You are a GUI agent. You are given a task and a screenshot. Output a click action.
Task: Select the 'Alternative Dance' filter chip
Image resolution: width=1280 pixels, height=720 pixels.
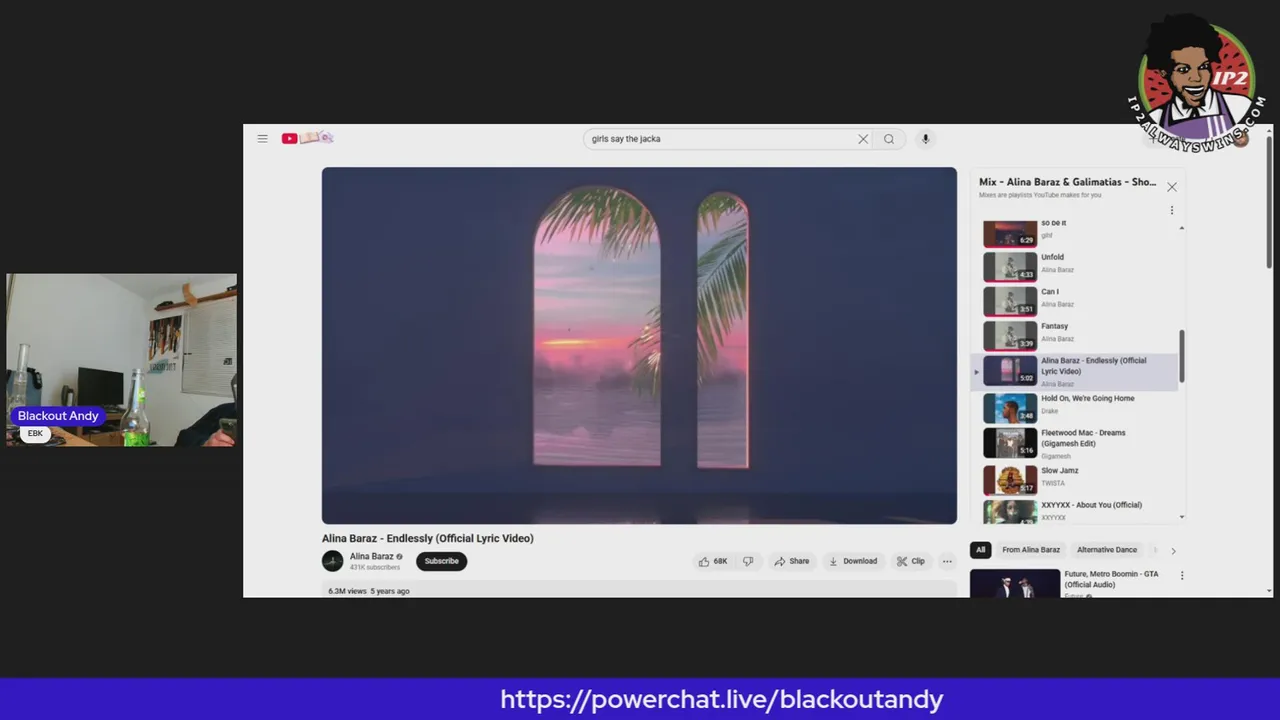click(x=1107, y=550)
